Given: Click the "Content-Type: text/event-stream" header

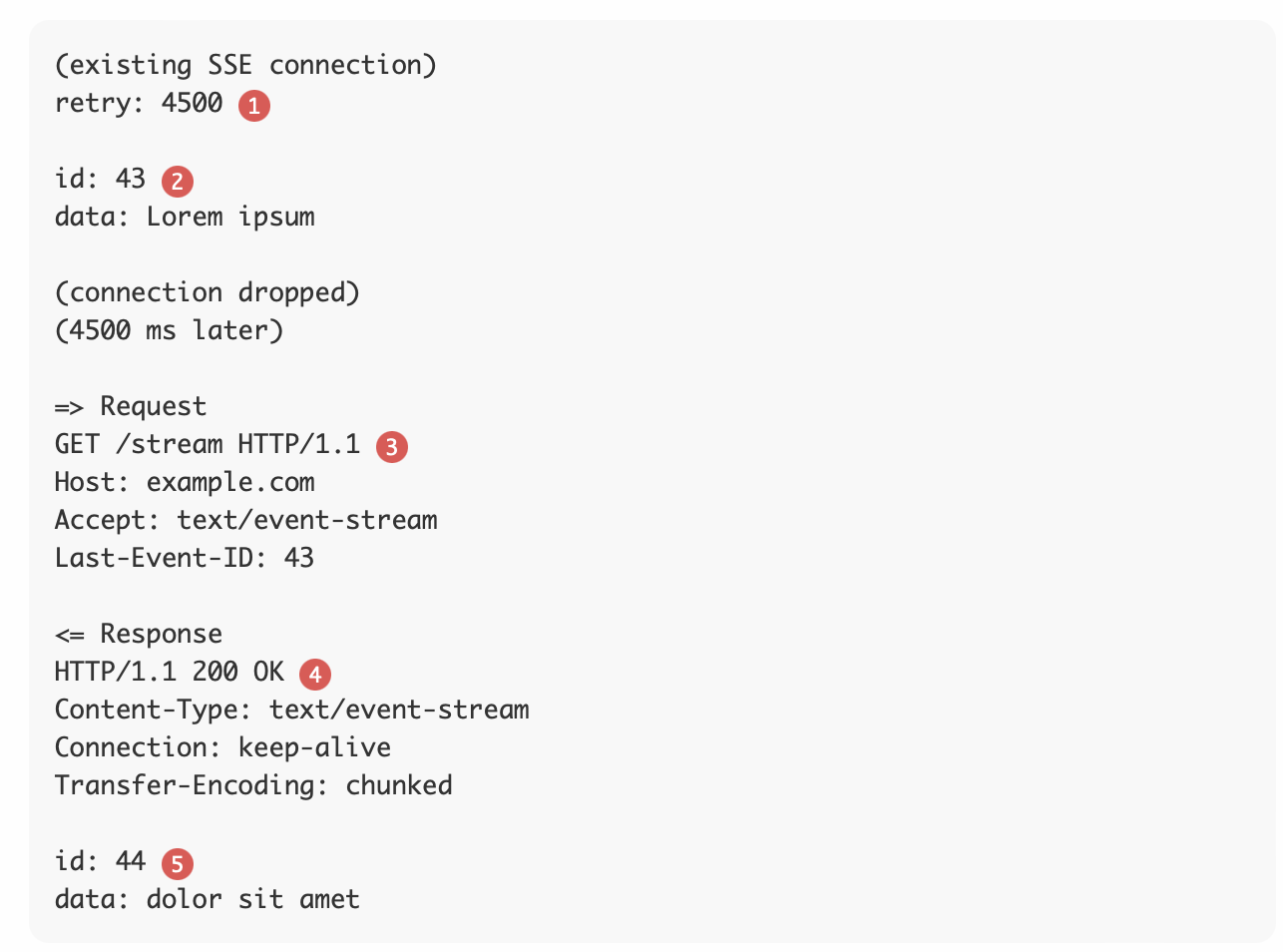Looking at the screenshot, I should click(x=291, y=711).
